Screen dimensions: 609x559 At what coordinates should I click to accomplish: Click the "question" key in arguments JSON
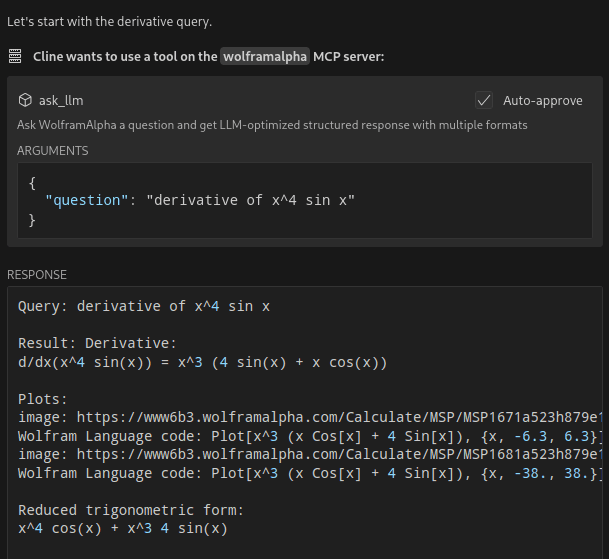[87, 200]
